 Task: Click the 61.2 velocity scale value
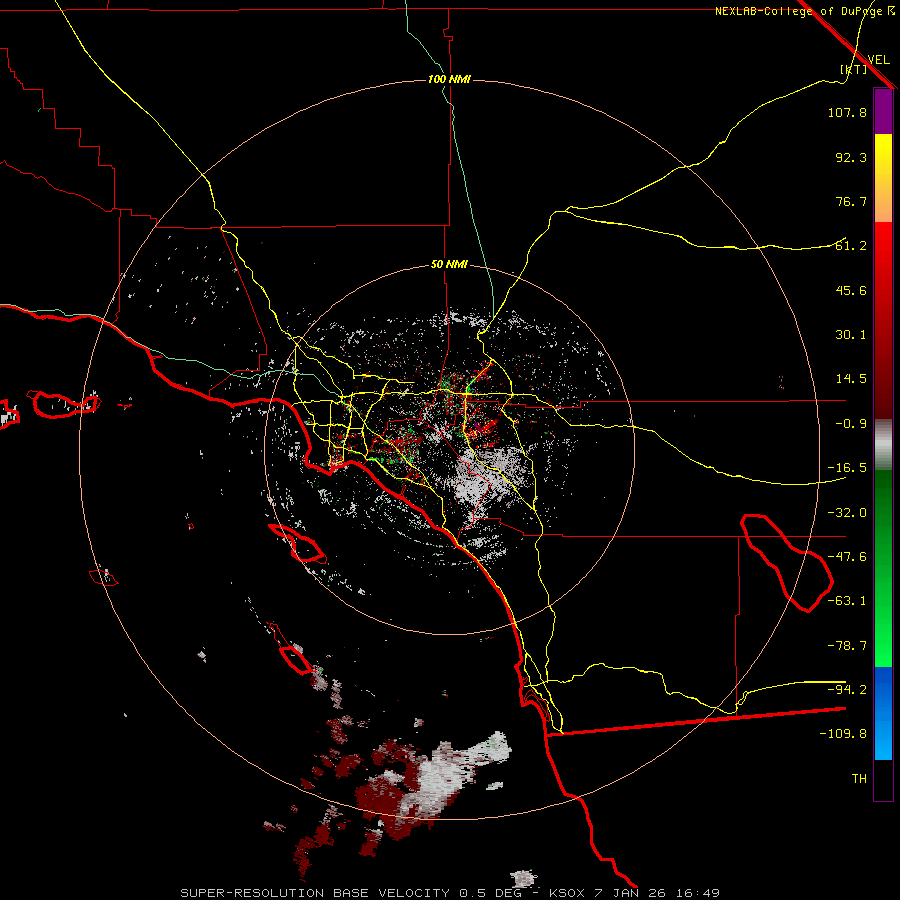851,246
